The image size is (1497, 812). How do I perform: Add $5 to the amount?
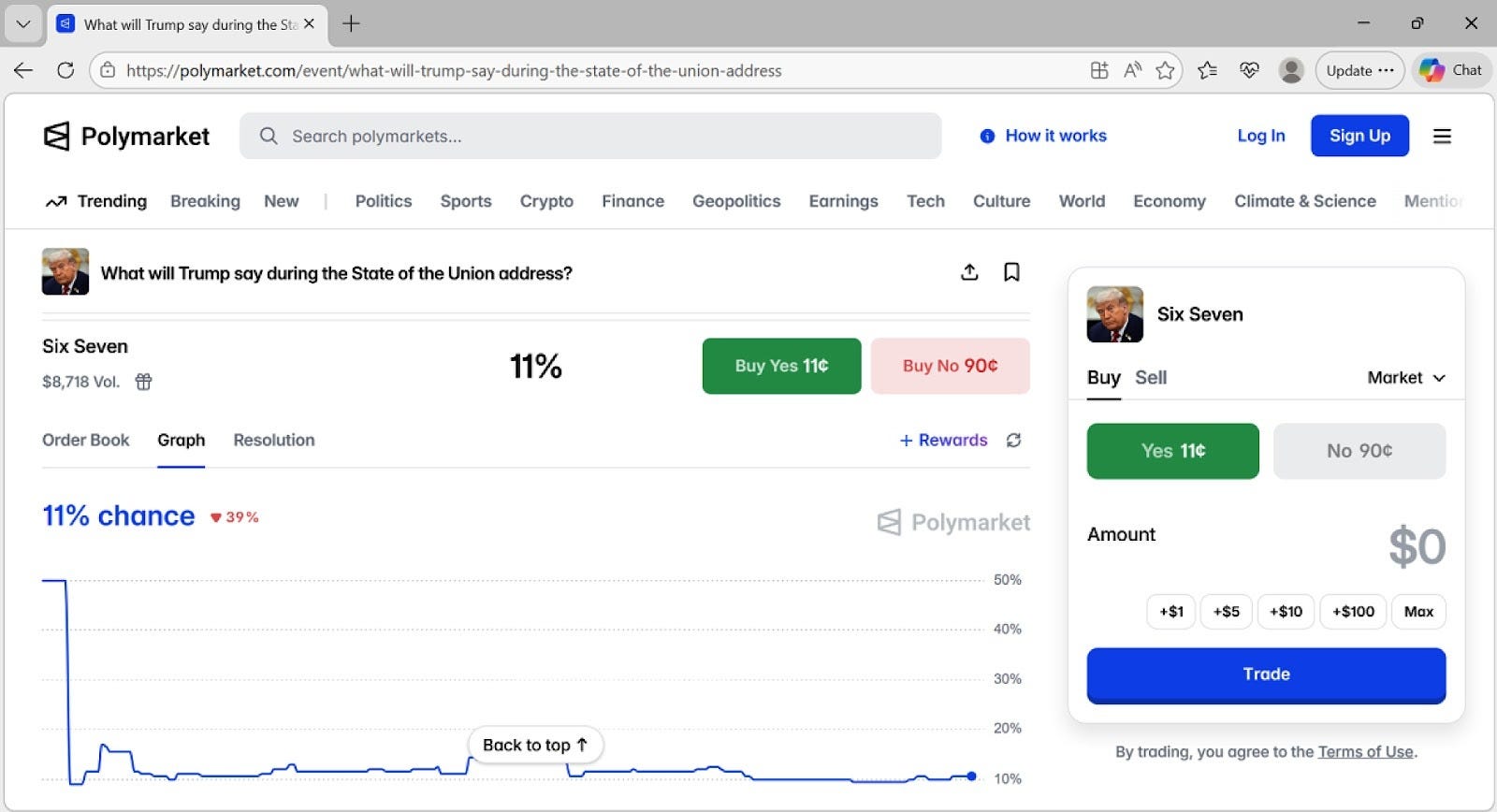click(1227, 612)
